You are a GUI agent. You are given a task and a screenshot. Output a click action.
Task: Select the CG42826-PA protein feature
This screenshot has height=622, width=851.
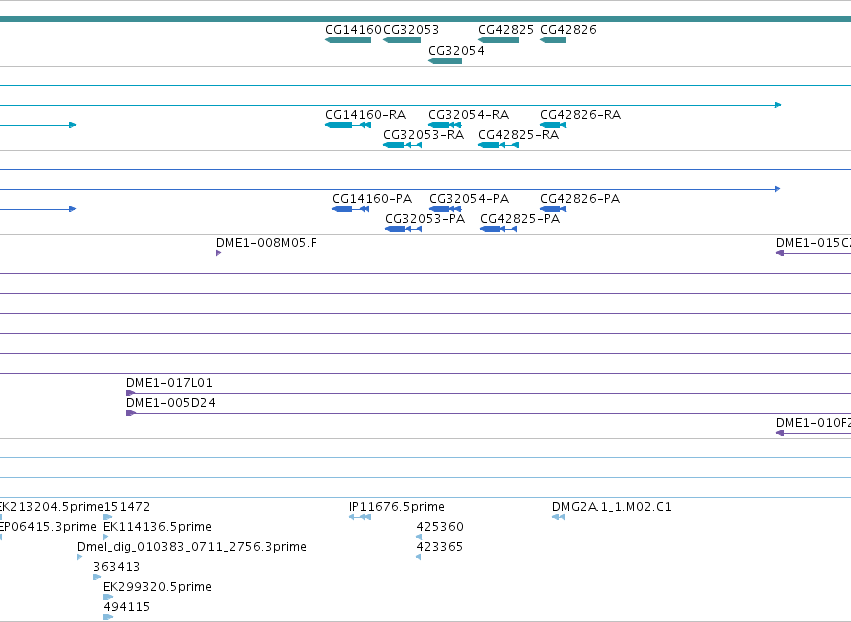pyautogui.click(x=553, y=209)
